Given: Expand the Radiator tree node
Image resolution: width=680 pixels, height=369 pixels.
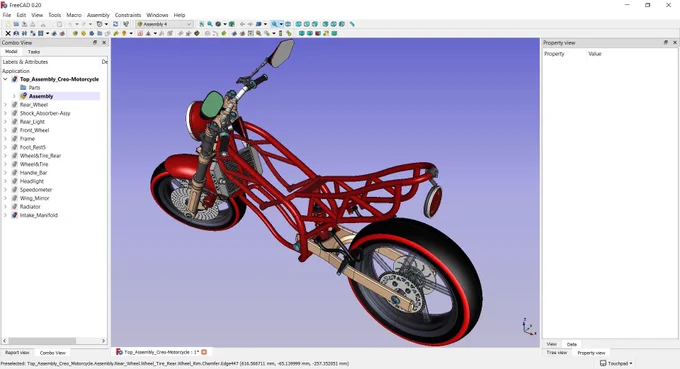Looking at the screenshot, I should tap(5, 207).
